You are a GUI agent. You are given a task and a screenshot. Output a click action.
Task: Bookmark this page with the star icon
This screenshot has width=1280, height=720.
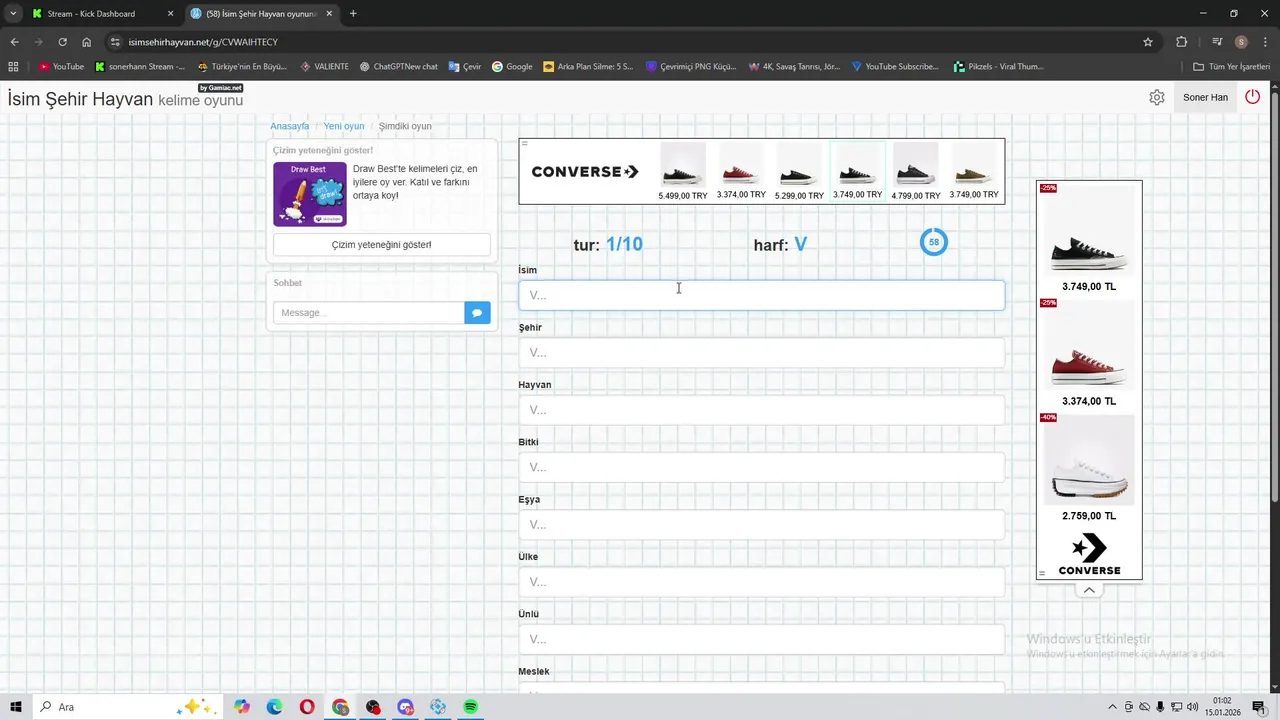[1148, 42]
